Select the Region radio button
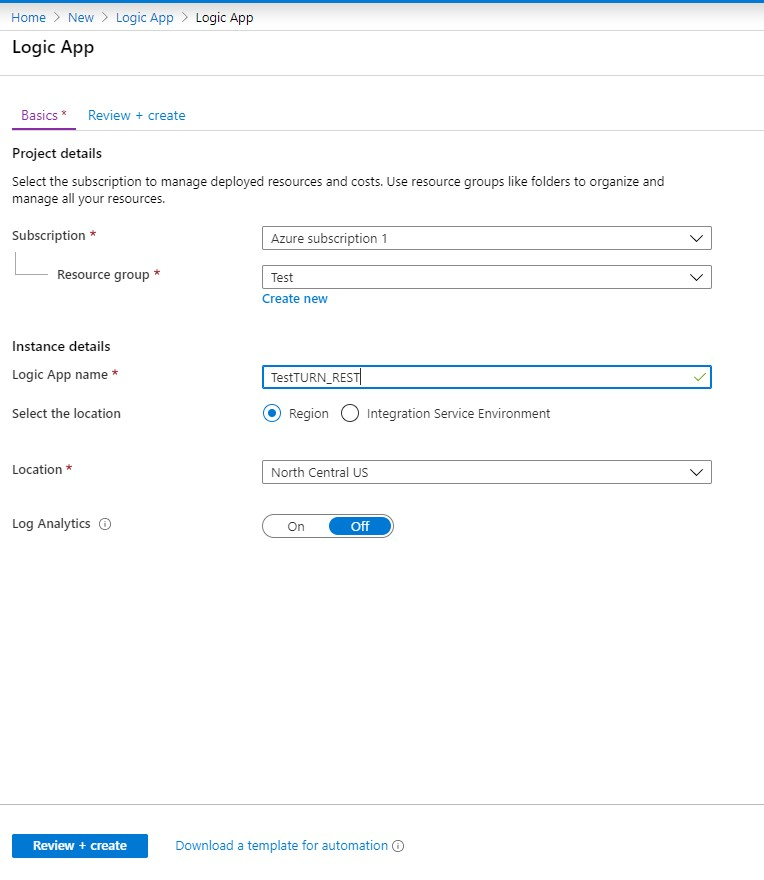Image resolution: width=764 pixels, height=880 pixels. pos(272,414)
